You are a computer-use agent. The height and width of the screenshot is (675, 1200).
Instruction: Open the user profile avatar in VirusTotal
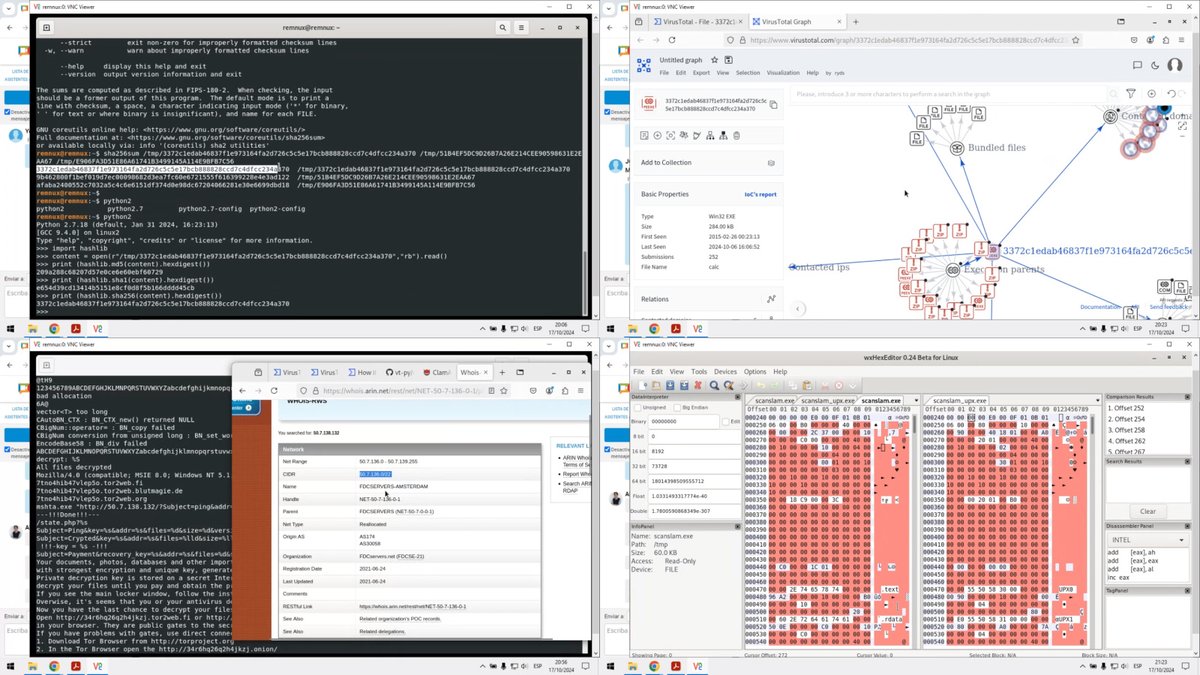[1175, 65]
